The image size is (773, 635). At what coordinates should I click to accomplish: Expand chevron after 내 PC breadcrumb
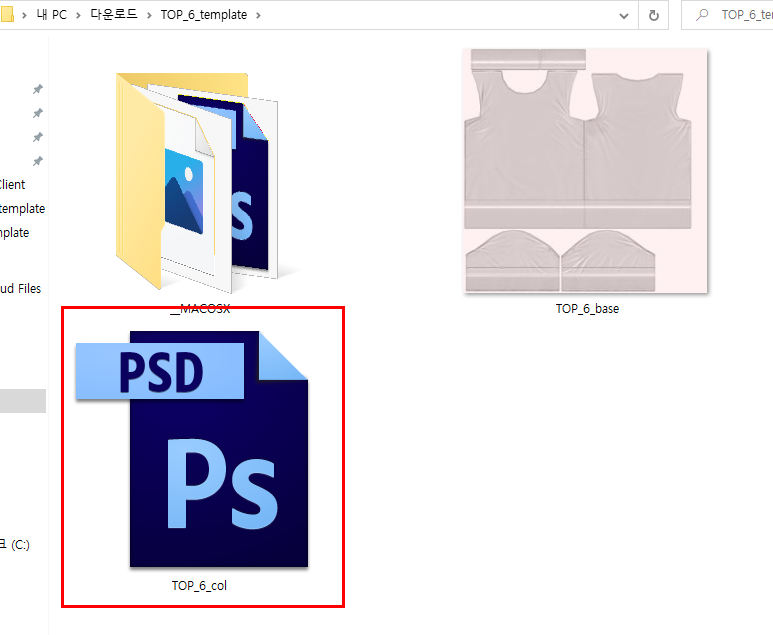[x=78, y=15]
